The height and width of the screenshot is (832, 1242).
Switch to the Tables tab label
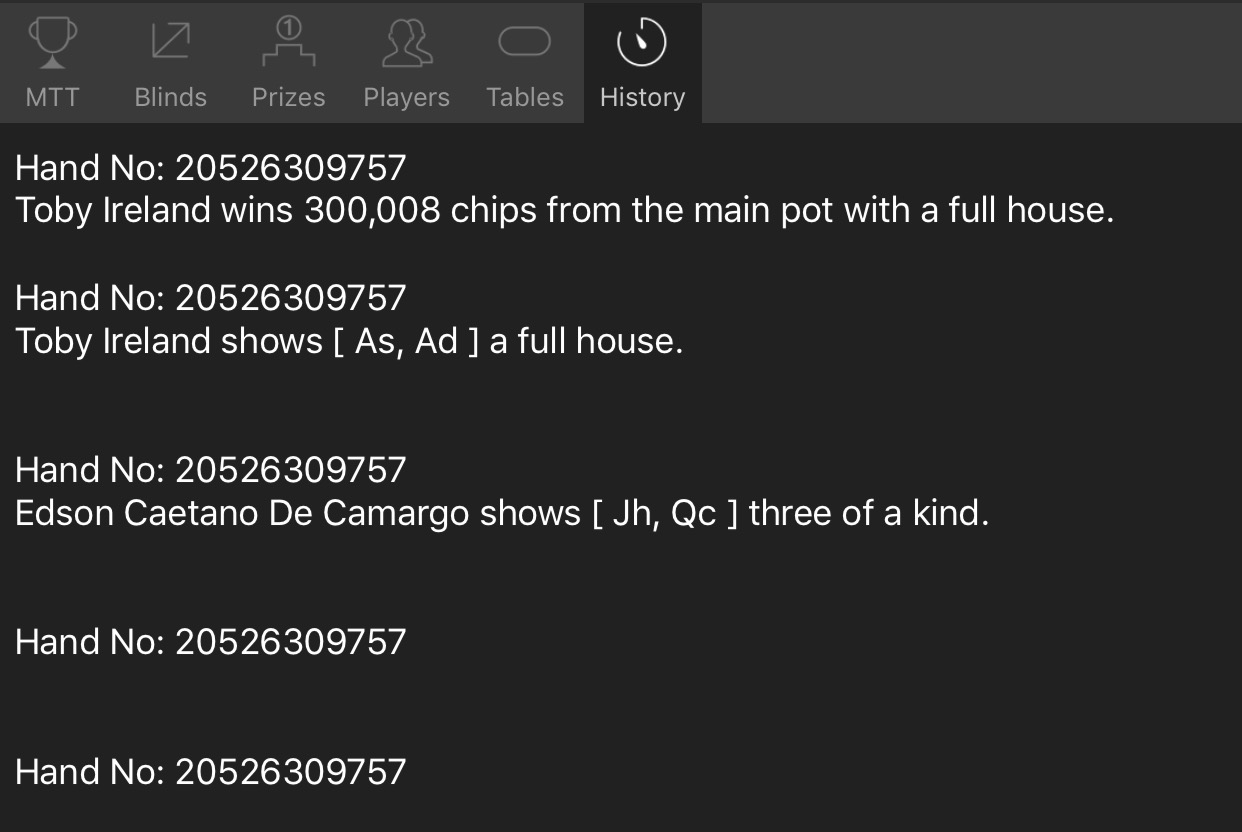[525, 97]
